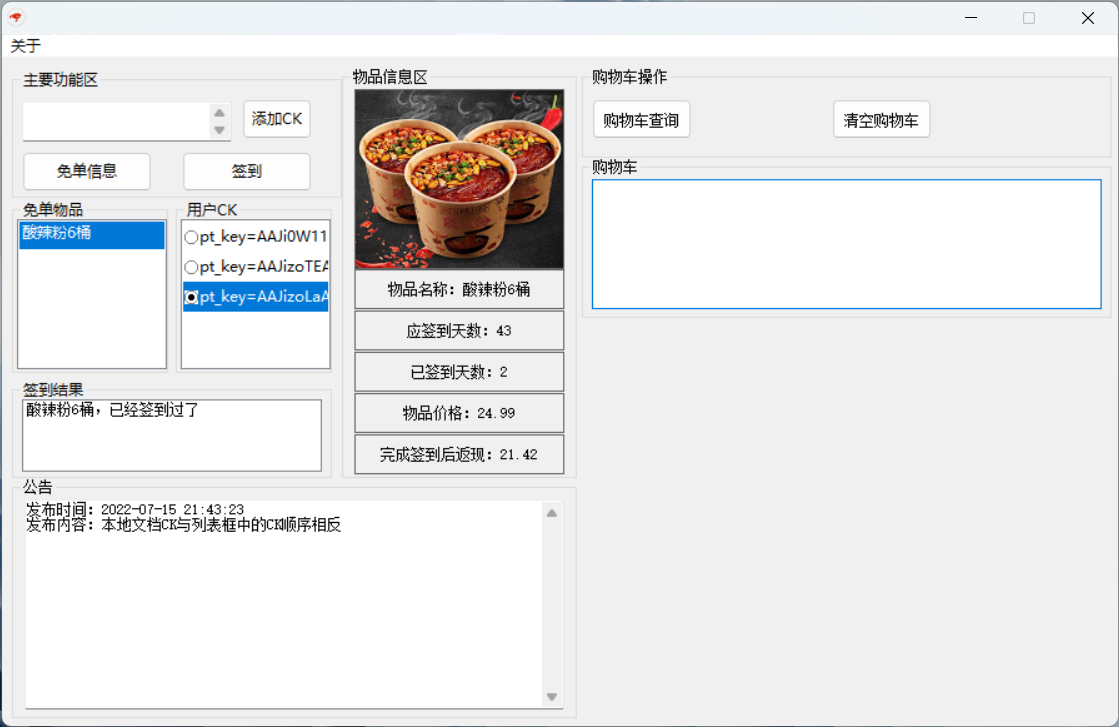Click the 签到结果 text box
The image size is (1119, 727).
coord(172,435)
